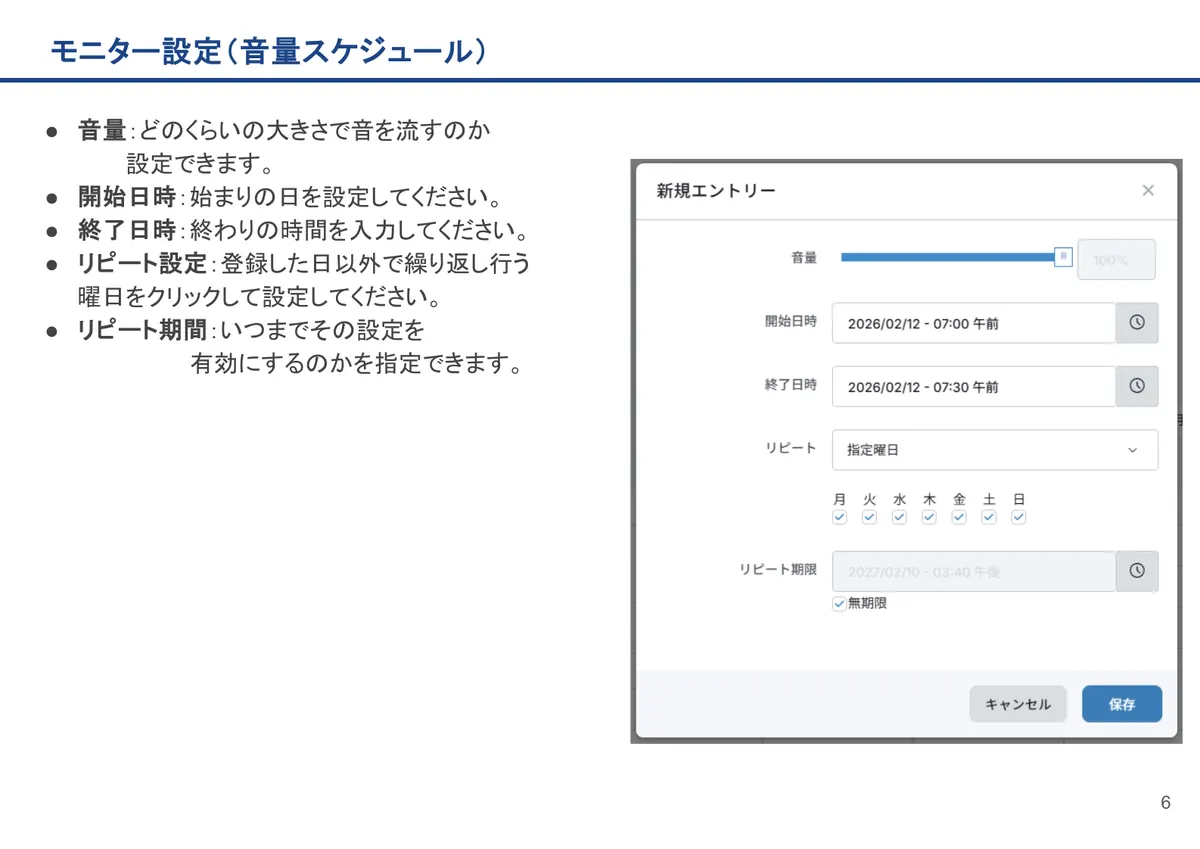The width and height of the screenshot is (1200, 849).
Task: Open the clock picker for リピート期限
Action: [x=1137, y=571]
